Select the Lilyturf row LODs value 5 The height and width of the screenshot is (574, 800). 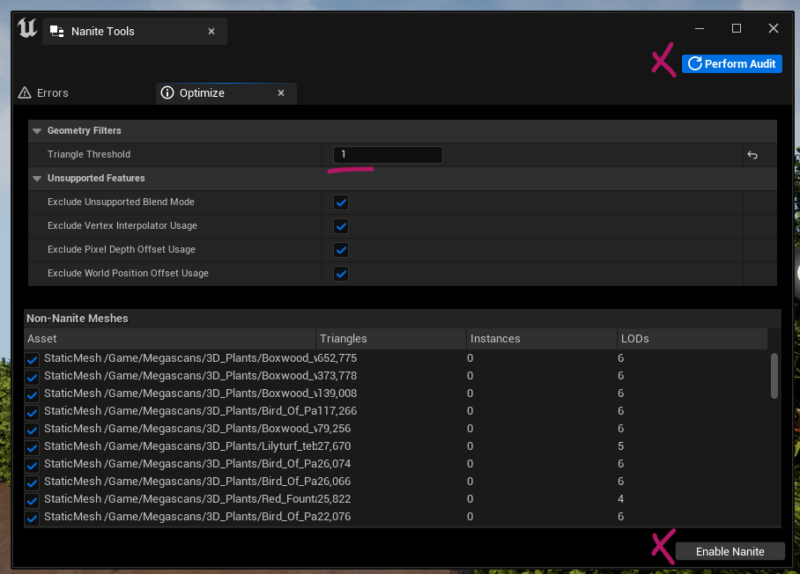pyautogui.click(x=620, y=446)
